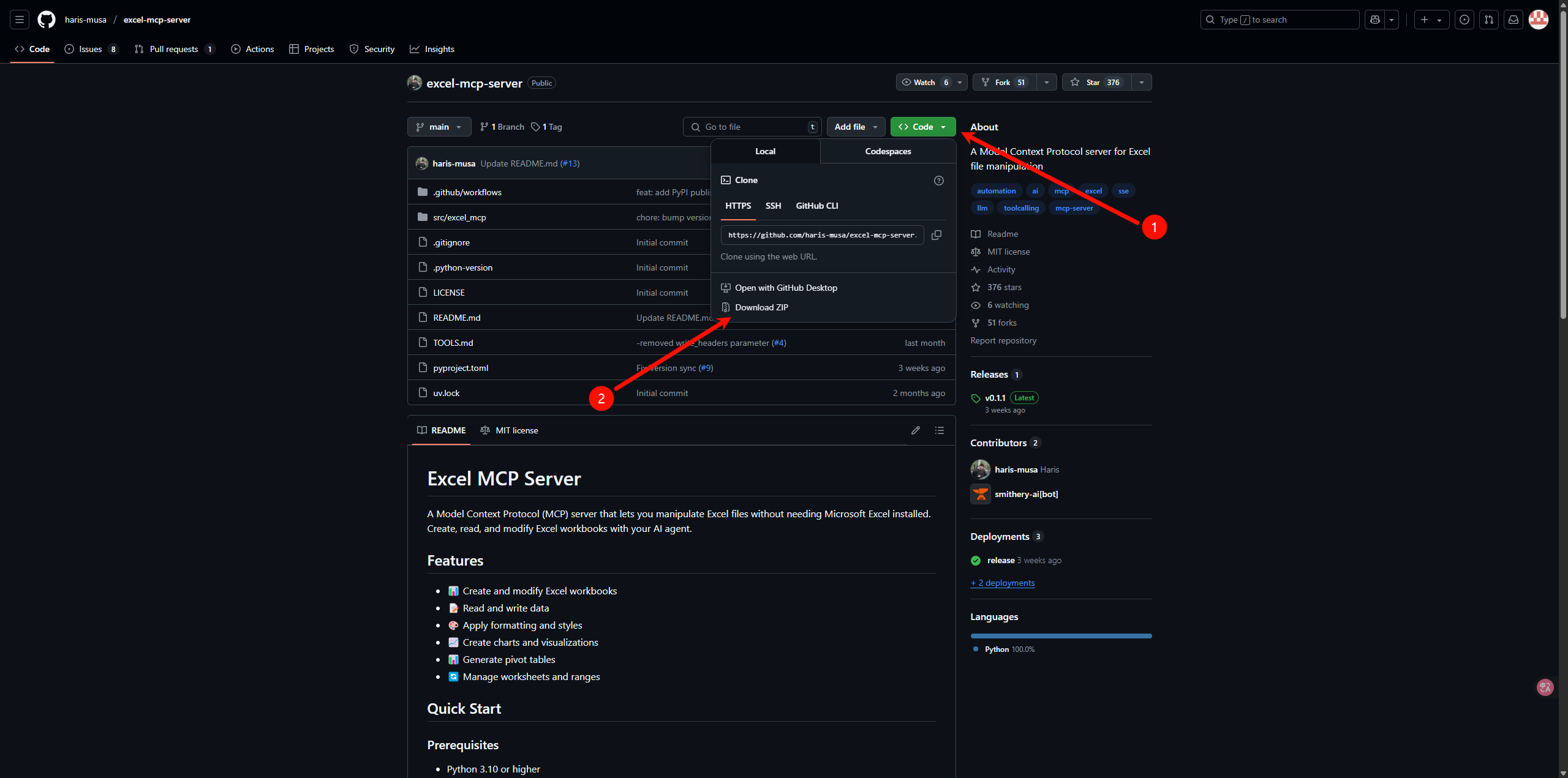
Task: Select the GitHub CLI clone tab
Action: (817, 206)
